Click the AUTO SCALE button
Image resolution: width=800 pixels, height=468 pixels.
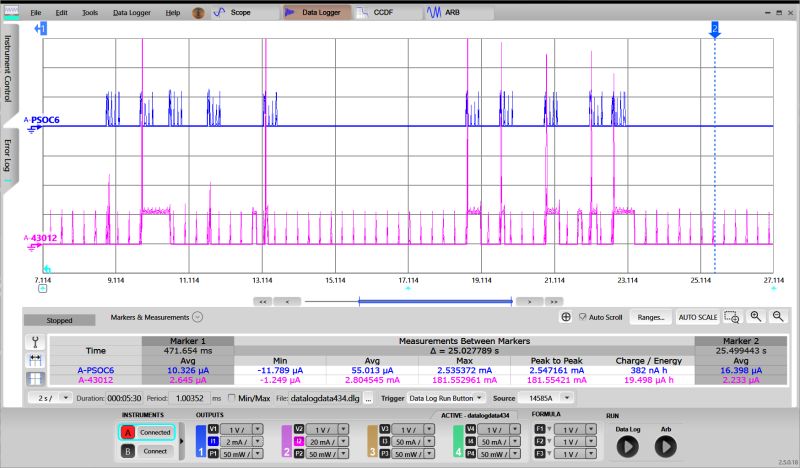click(x=697, y=317)
